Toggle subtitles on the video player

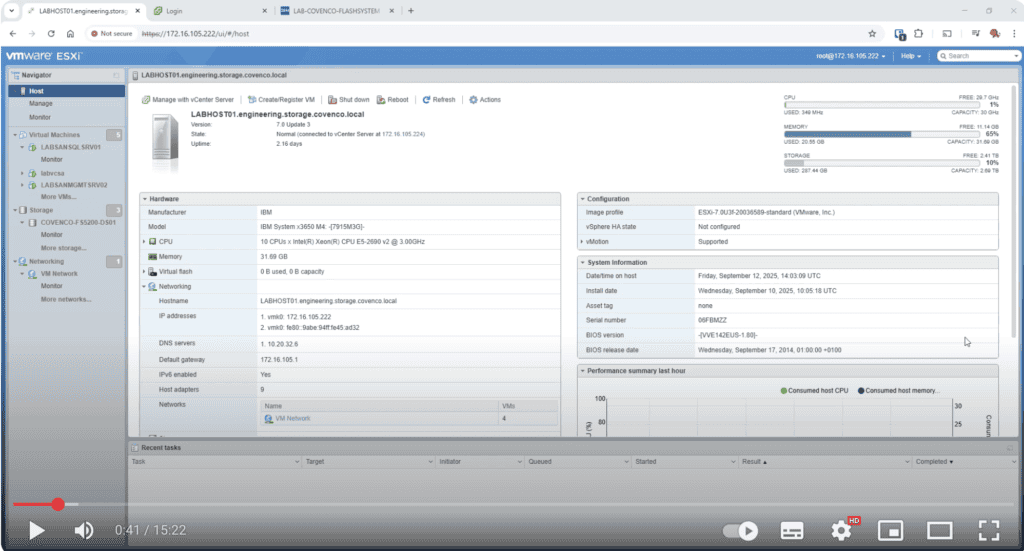pos(792,530)
